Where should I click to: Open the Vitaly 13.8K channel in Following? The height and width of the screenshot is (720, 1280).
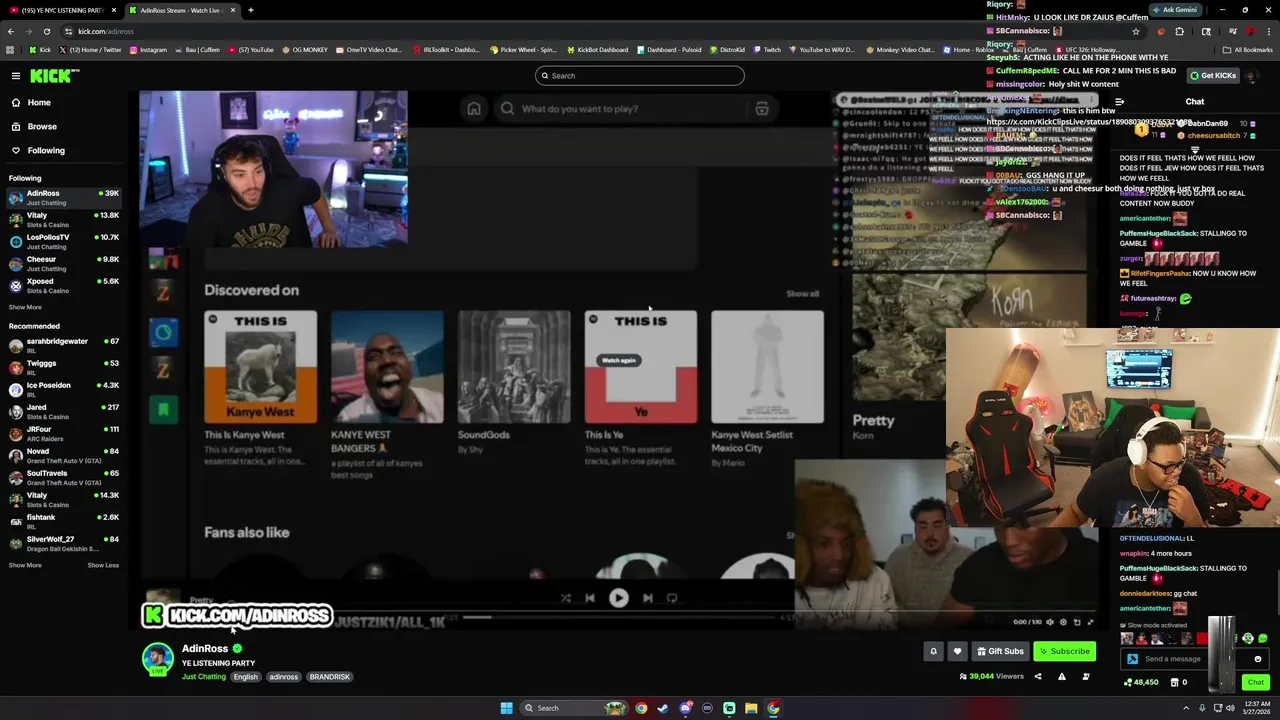pyautogui.click(x=64, y=219)
